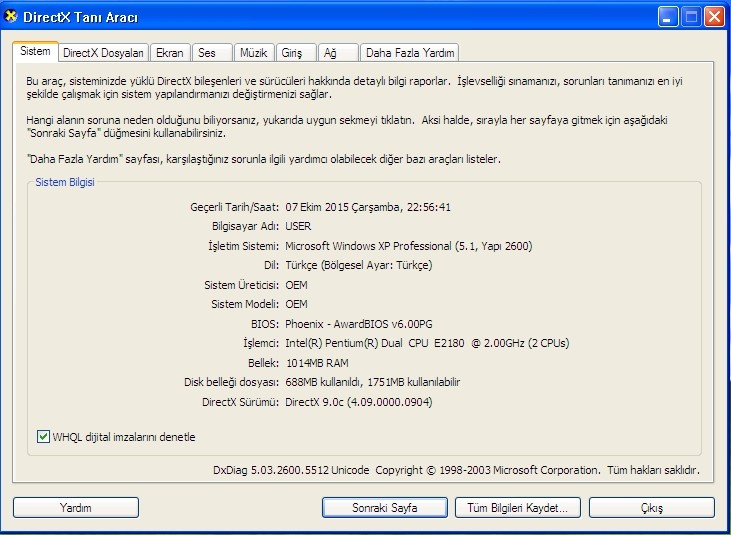Viewport: 731px width, 535px height.
Task: Click the 1014MB RAM value
Action: coord(317,363)
